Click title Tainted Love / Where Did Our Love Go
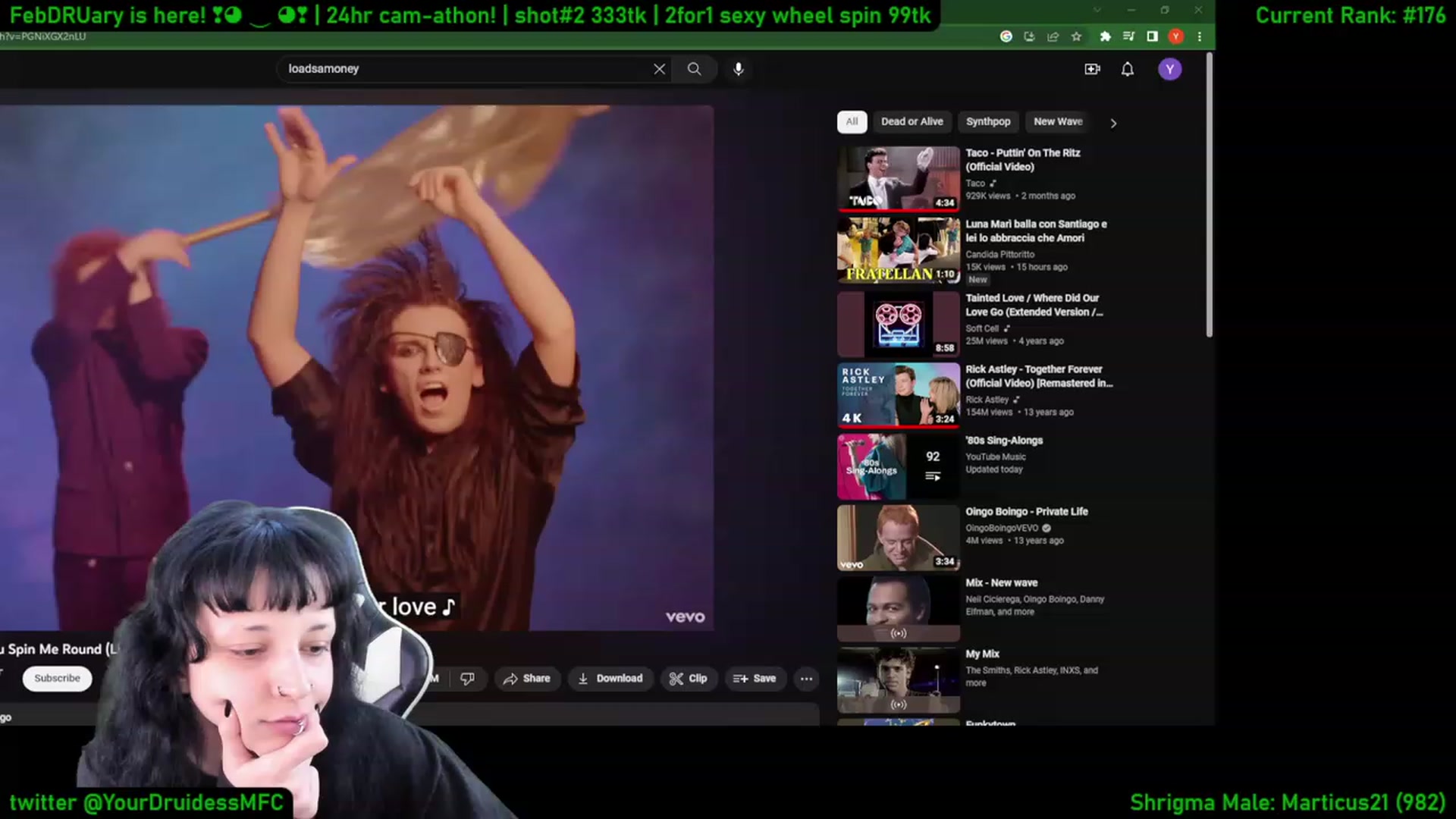This screenshot has width=1456, height=819. pos(1034,305)
